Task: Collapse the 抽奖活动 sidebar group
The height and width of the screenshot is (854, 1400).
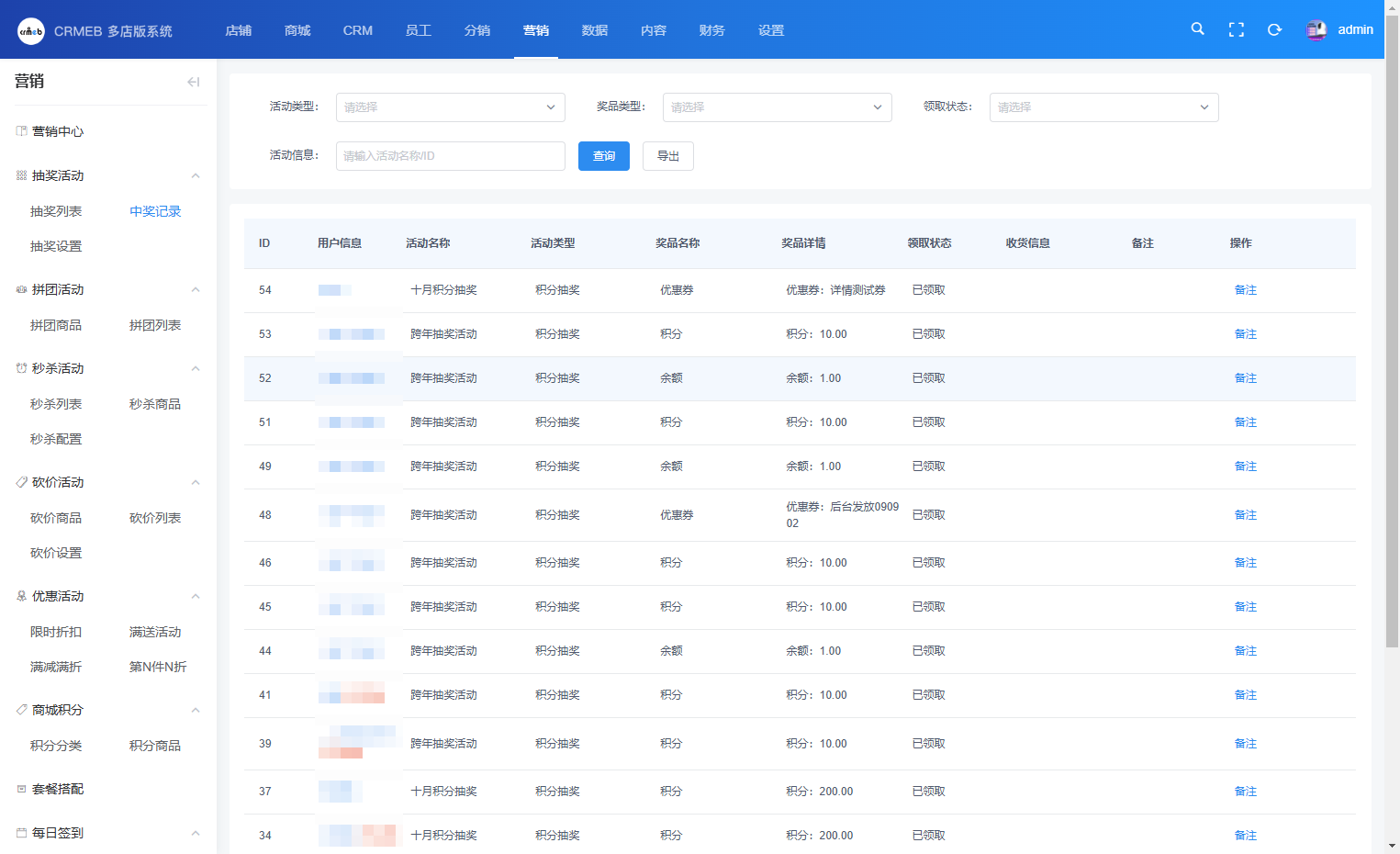Action: 195,175
